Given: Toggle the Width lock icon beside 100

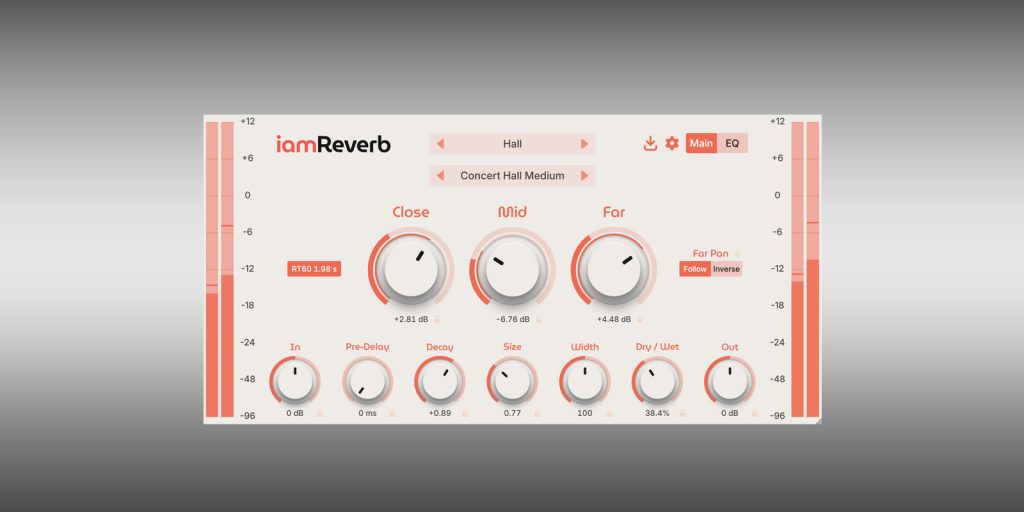Looking at the screenshot, I should [609, 413].
